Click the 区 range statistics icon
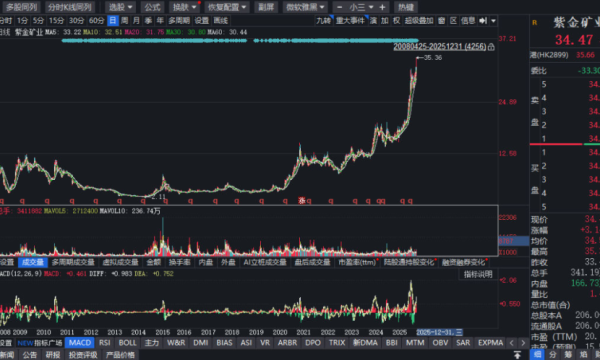The image size is (600, 360). click(x=453, y=20)
